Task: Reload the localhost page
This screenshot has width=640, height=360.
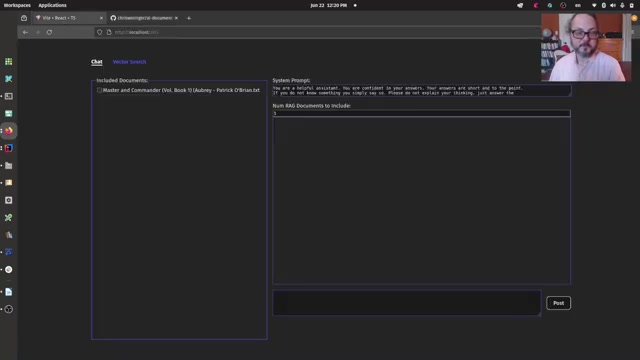Action: [x=49, y=32]
